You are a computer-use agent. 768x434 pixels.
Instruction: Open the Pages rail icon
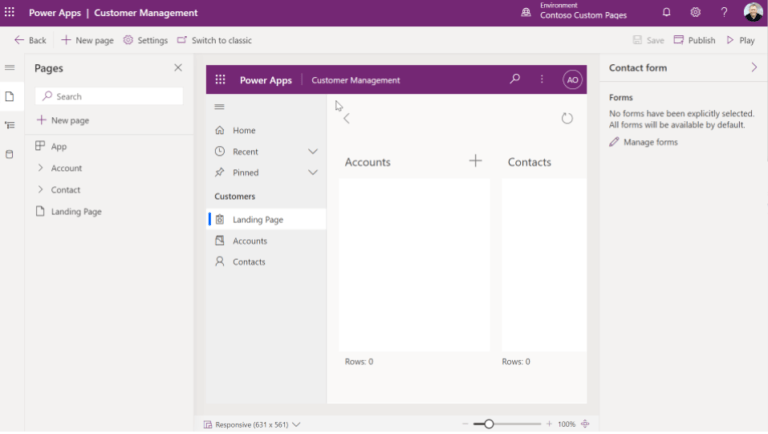click(10, 96)
